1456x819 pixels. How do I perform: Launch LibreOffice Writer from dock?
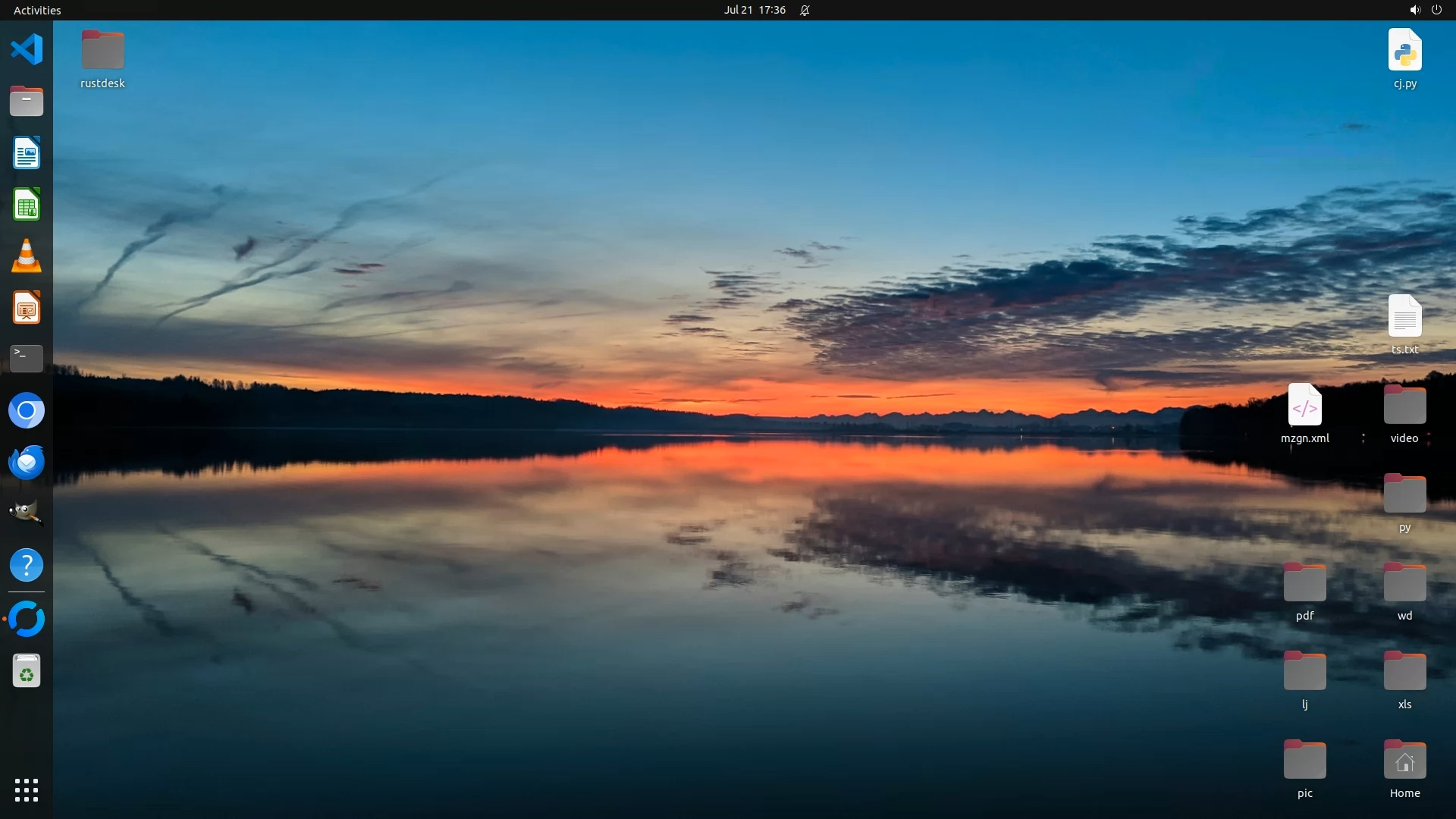27,153
